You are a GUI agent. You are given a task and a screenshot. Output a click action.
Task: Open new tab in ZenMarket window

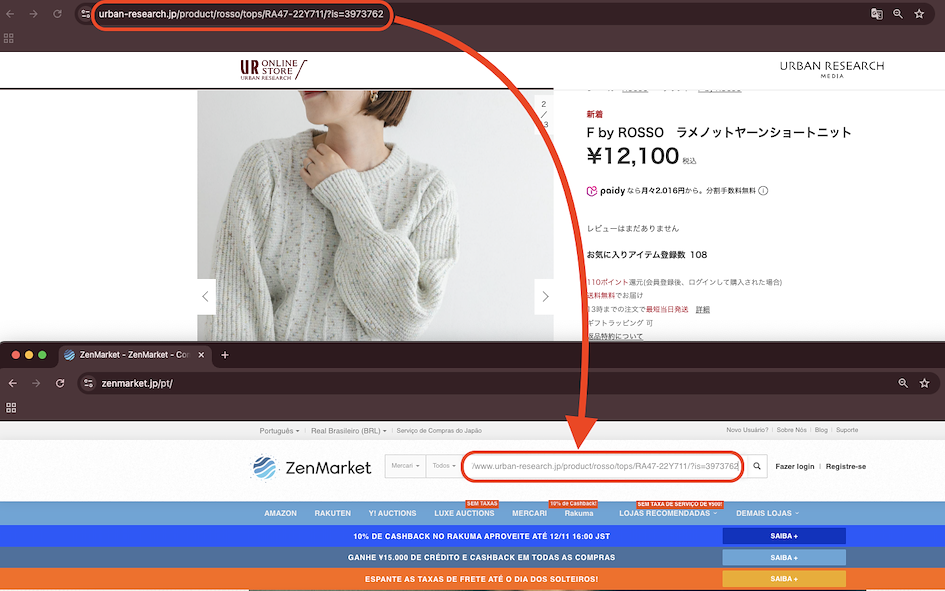(x=225, y=355)
